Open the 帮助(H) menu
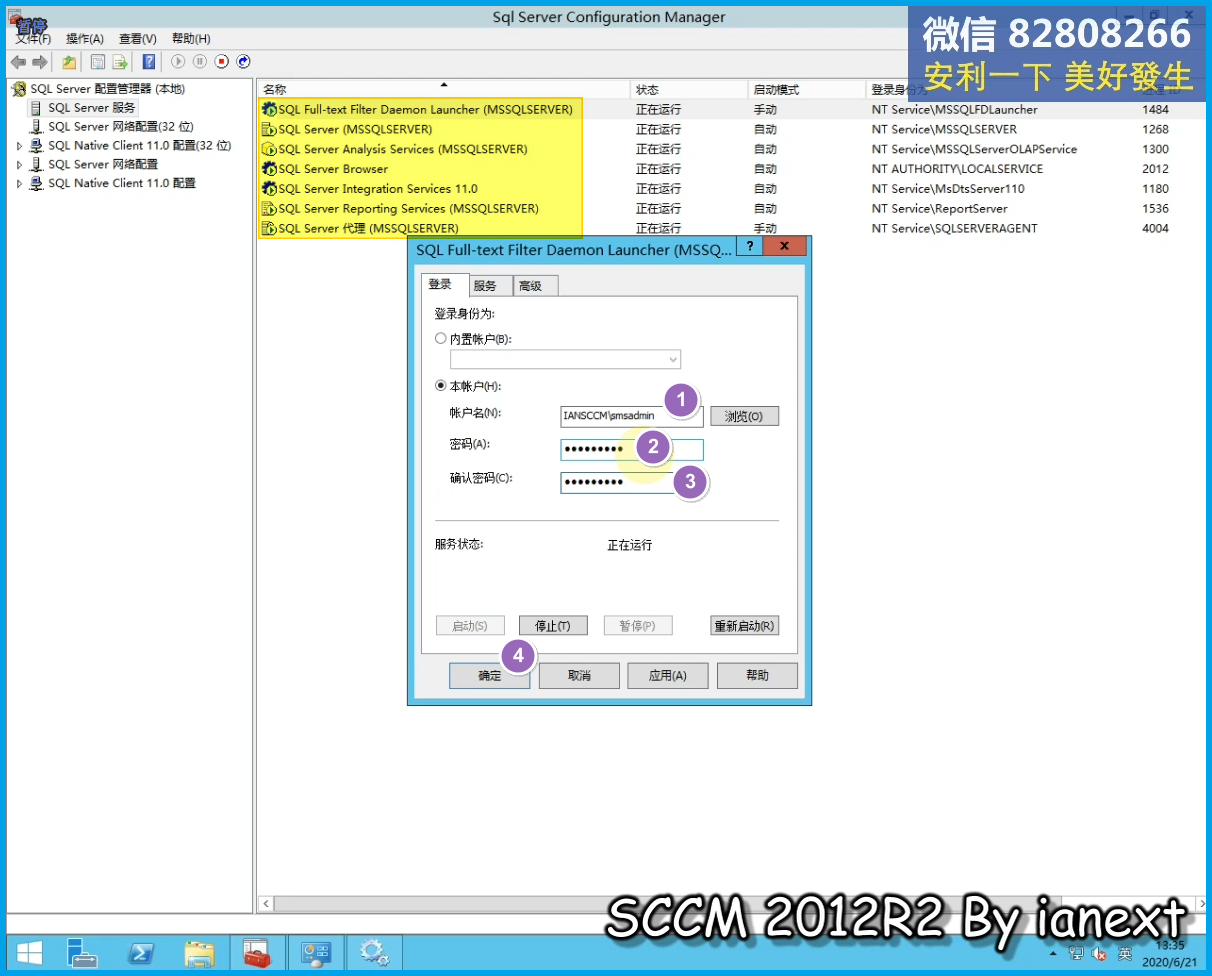This screenshot has width=1212, height=976. click(191, 38)
